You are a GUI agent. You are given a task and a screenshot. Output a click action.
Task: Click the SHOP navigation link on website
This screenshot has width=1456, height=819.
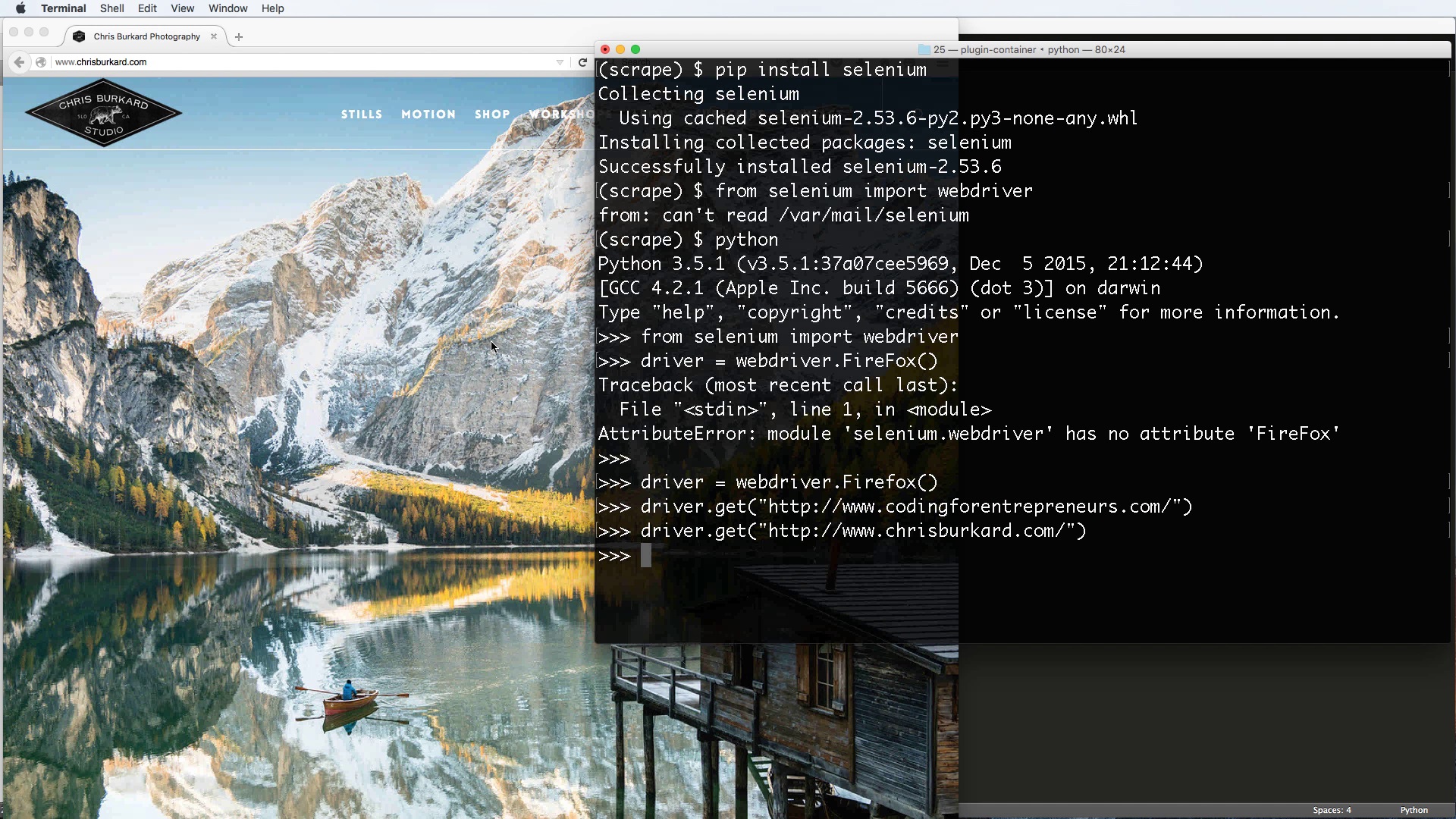[491, 114]
